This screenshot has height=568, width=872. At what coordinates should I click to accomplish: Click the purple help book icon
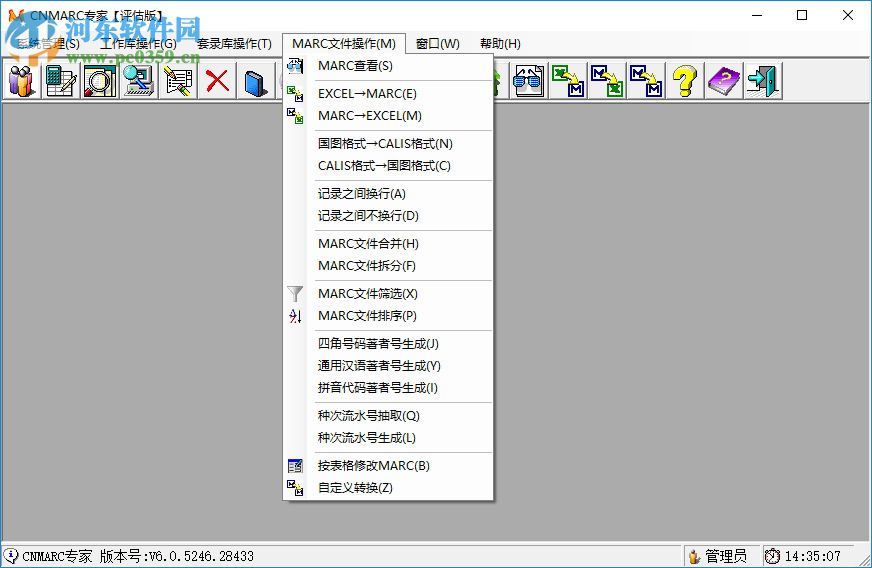pyautogui.click(x=724, y=81)
